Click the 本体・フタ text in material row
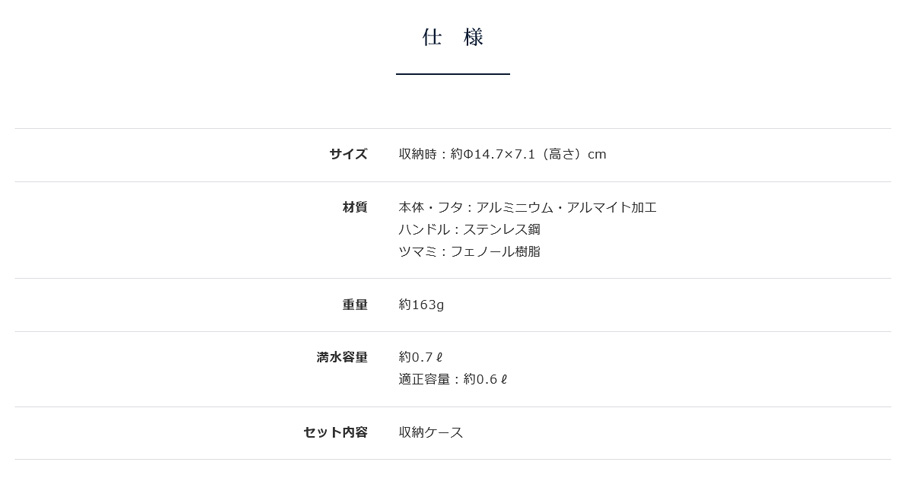 click(425, 207)
